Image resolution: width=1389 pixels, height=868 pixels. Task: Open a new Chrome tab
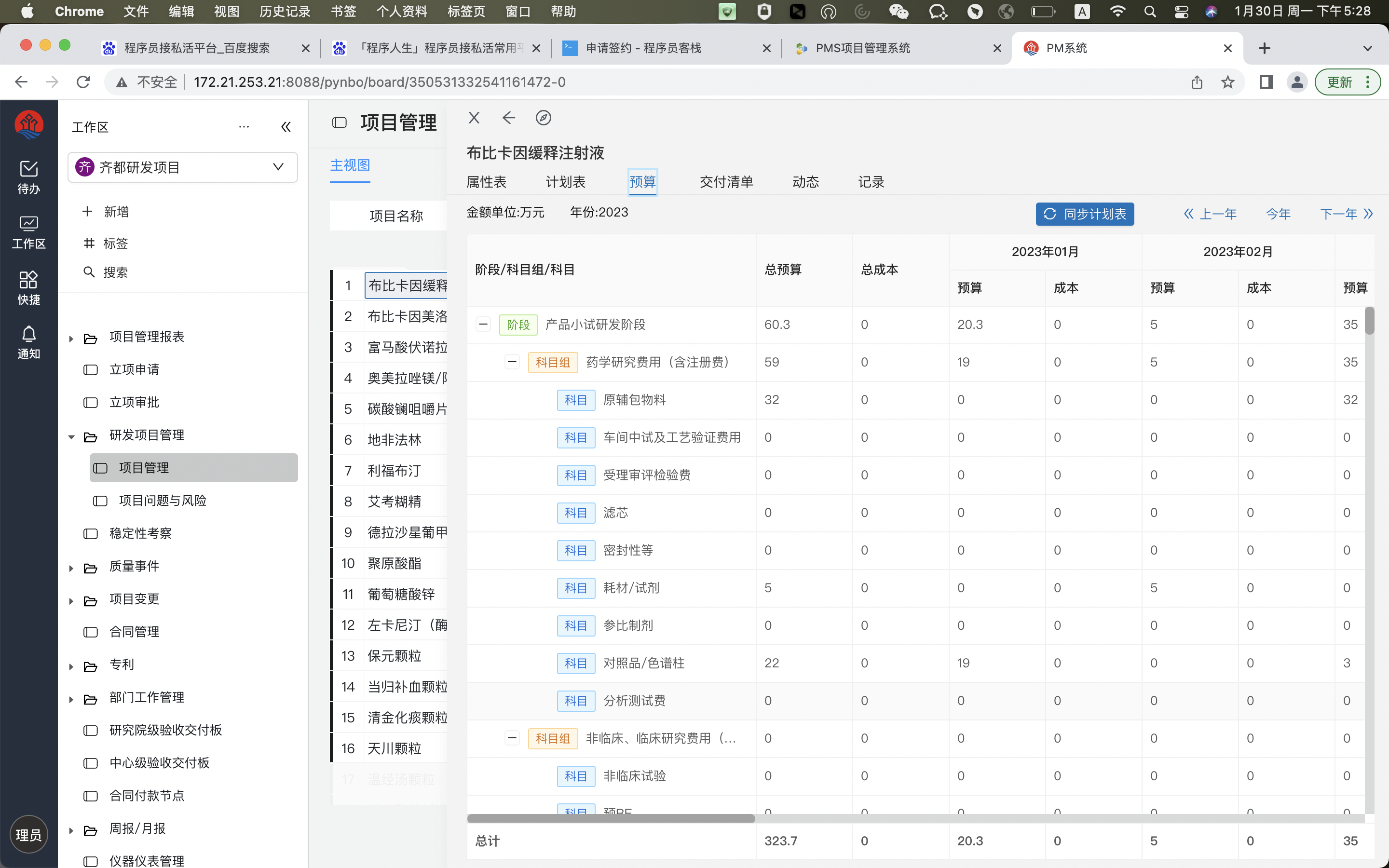tap(1265, 48)
